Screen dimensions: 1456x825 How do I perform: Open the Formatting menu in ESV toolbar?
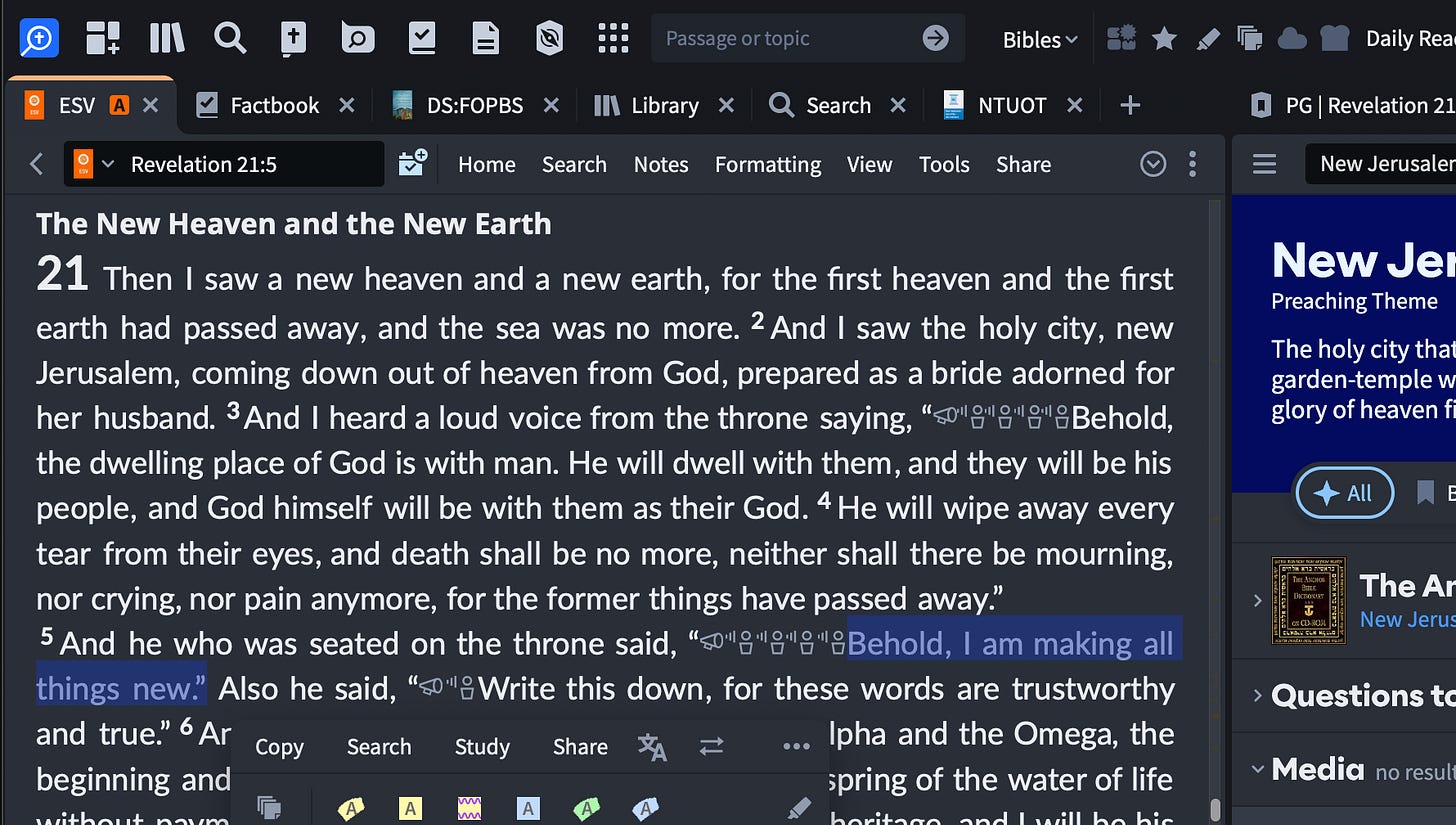[x=768, y=164]
